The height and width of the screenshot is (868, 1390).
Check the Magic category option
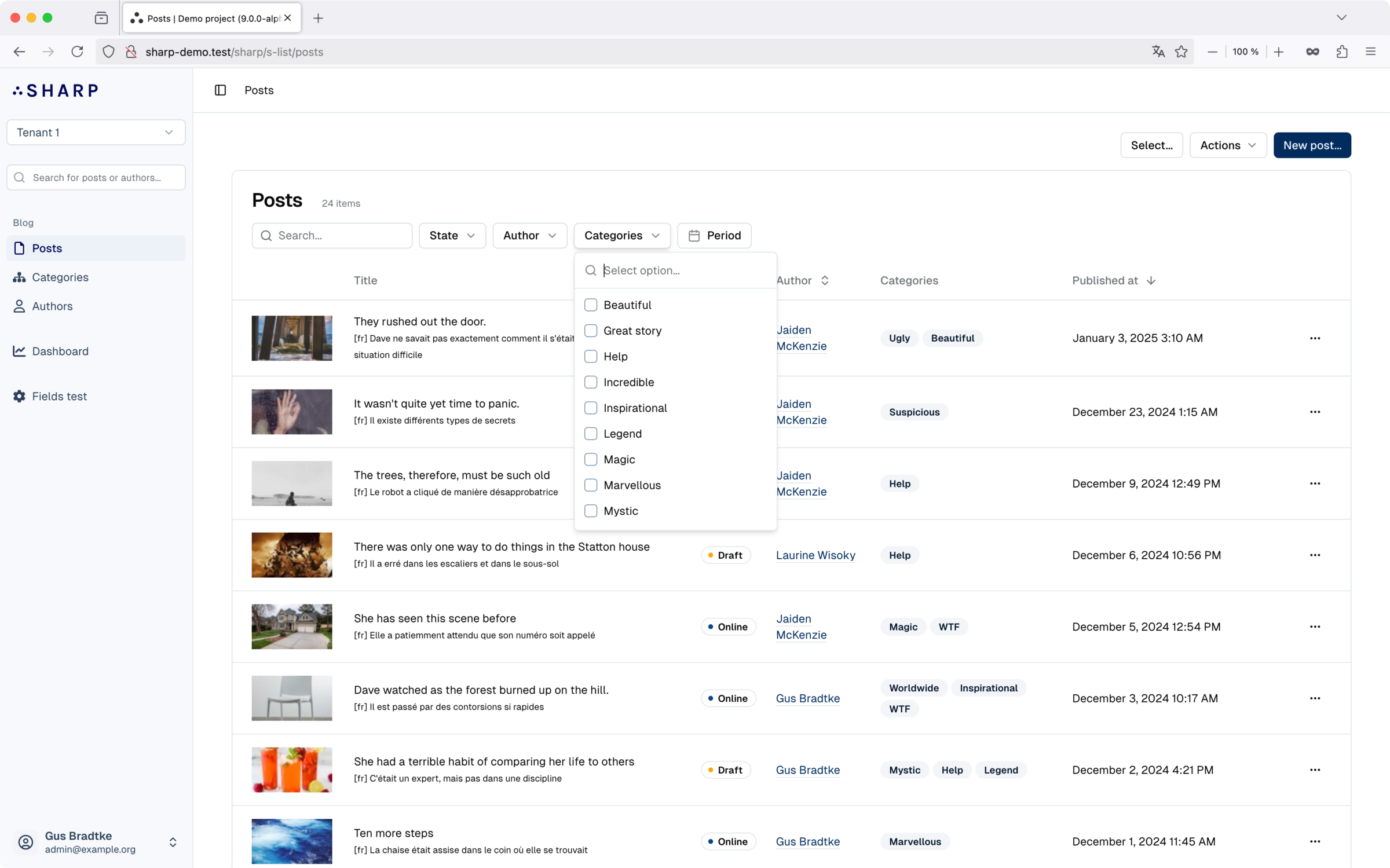coord(591,459)
